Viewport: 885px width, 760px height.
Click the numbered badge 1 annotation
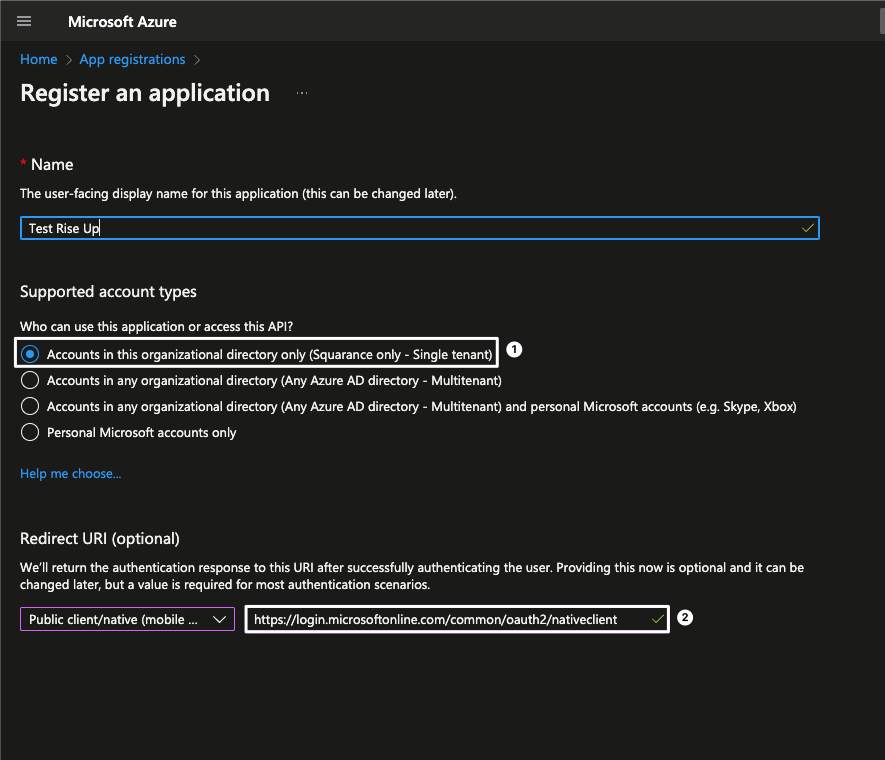coord(514,350)
